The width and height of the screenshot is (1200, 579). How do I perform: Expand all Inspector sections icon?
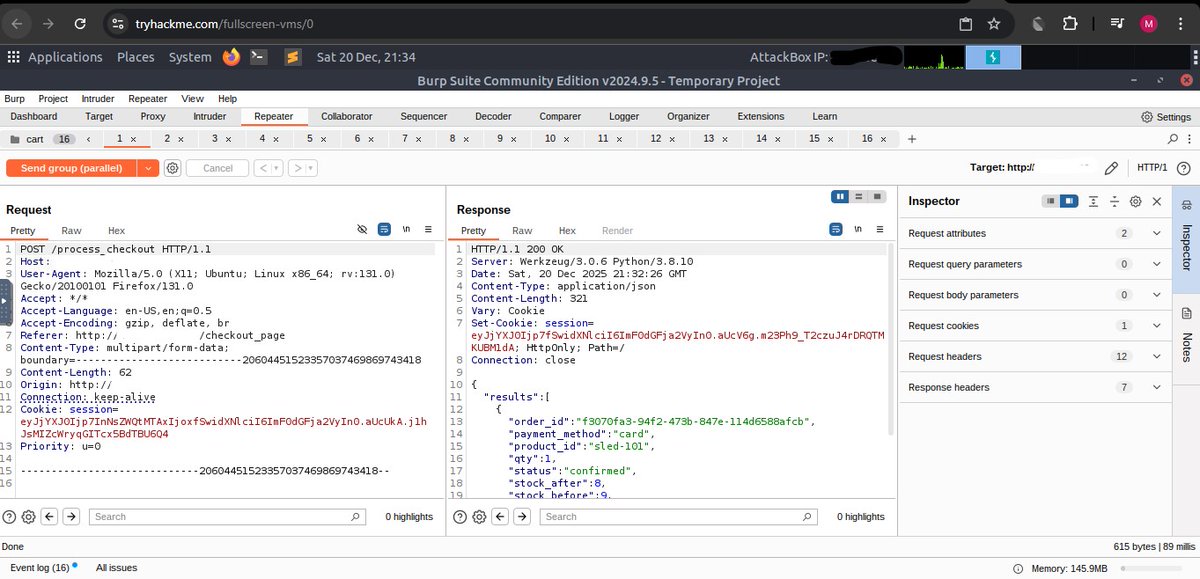click(x=1094, y=201)
